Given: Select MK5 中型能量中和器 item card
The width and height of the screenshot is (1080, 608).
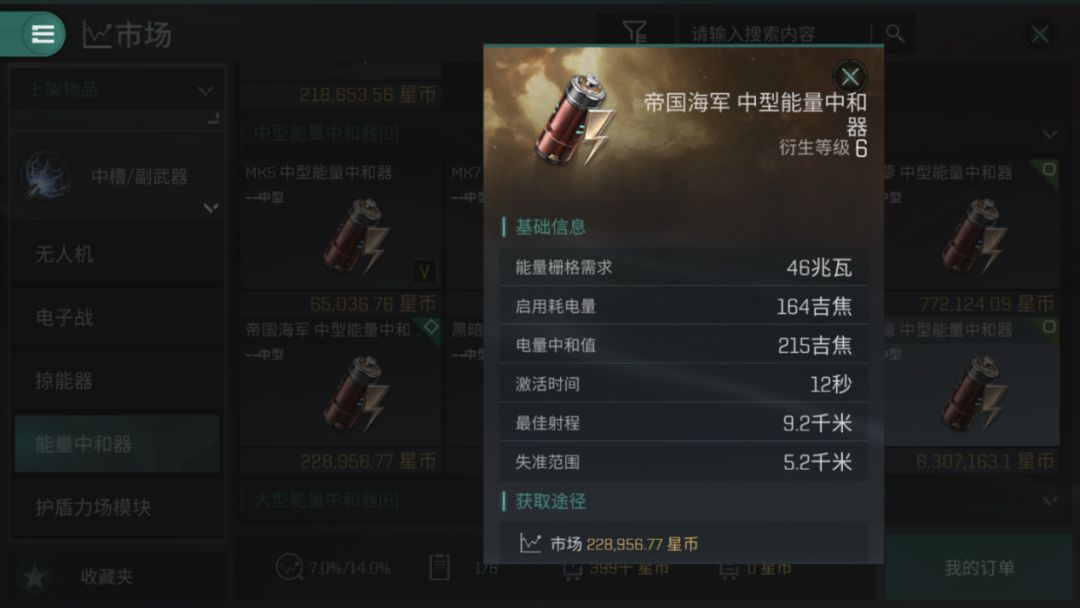Looking at the screenshot, I should click(x=340, y=225).
